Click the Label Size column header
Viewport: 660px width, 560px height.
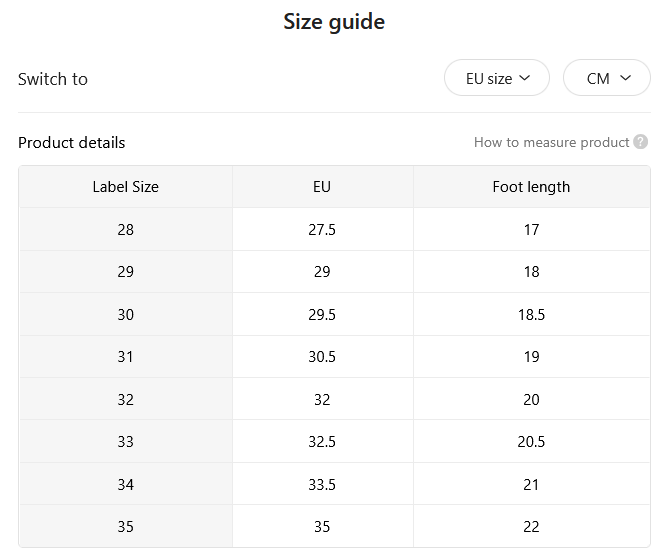point(125,187)
